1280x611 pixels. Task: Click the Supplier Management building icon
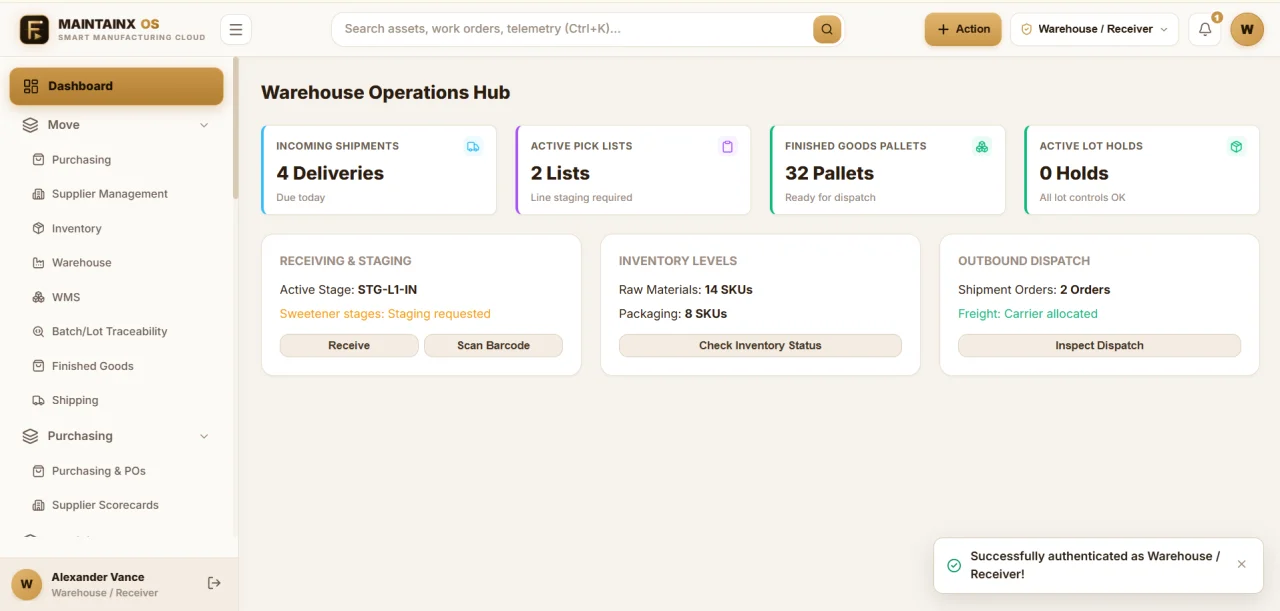tap(38, 194)
